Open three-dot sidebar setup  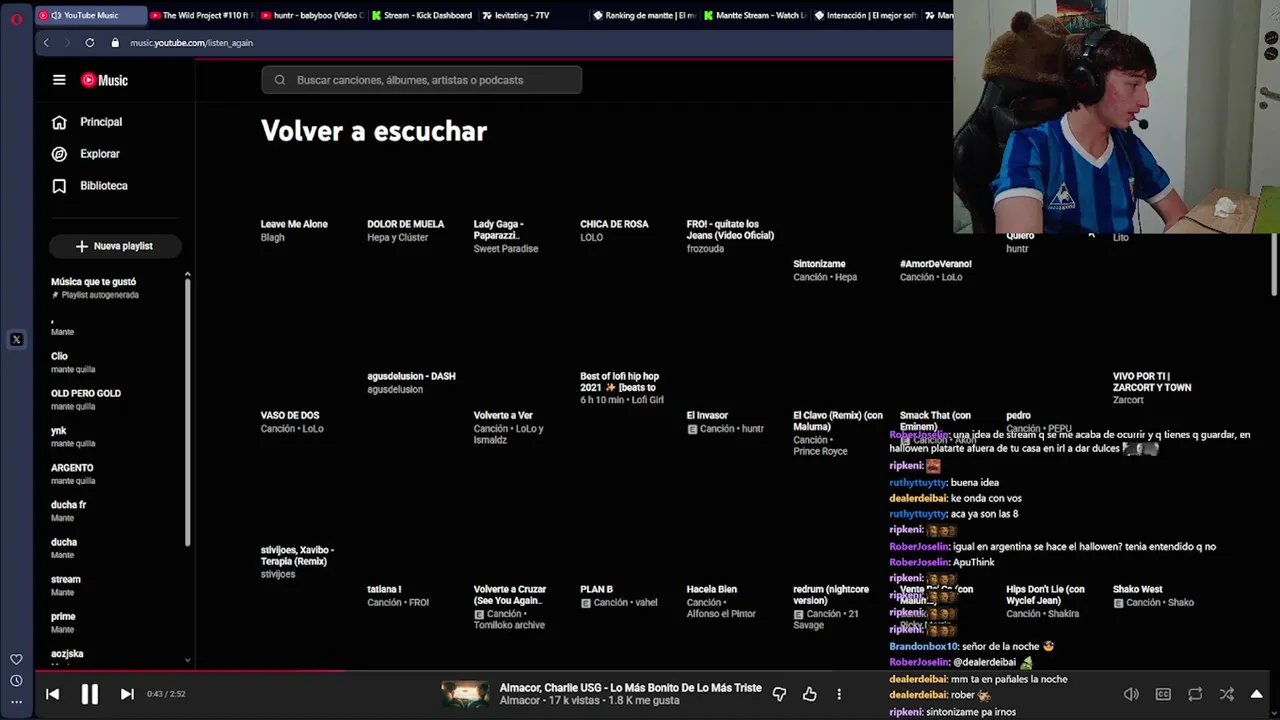coord(16,702)
